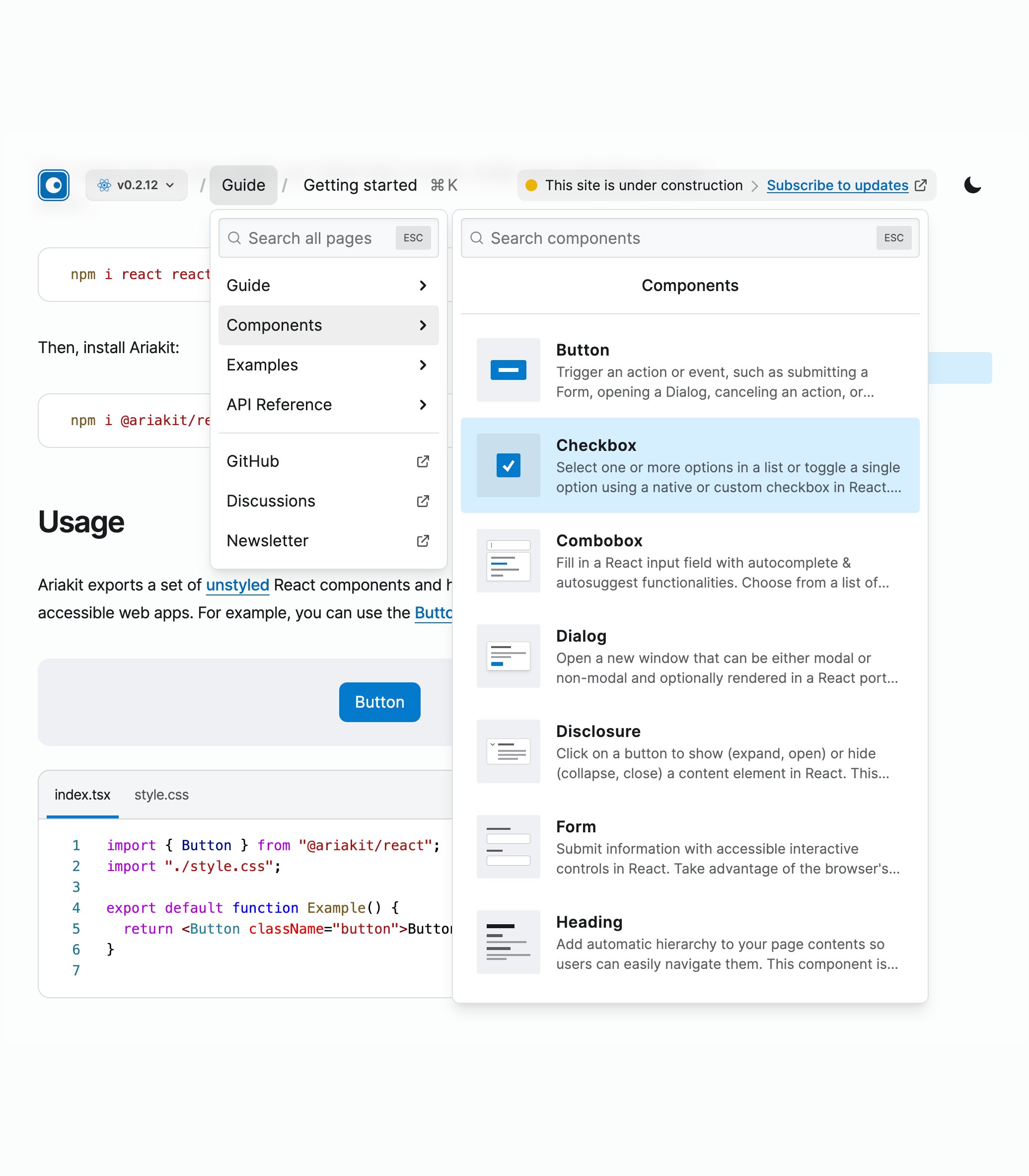This screenshot has width=1029, height=1176.
Task: Click the ⌘K shortcut hint
Action: click(x=444, y=185)
